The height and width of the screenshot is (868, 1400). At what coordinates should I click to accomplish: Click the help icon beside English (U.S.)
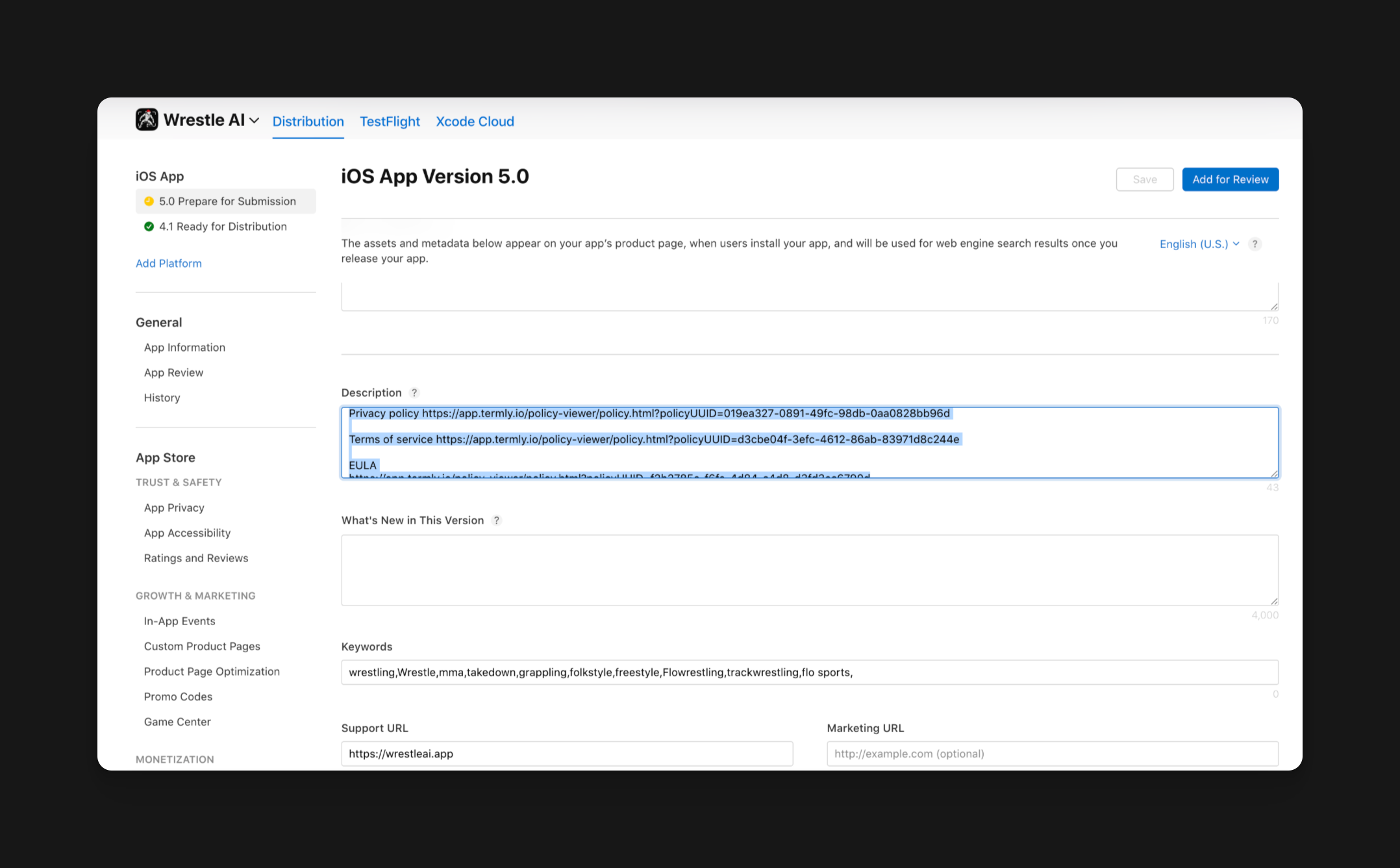(x=1255, y=244)
